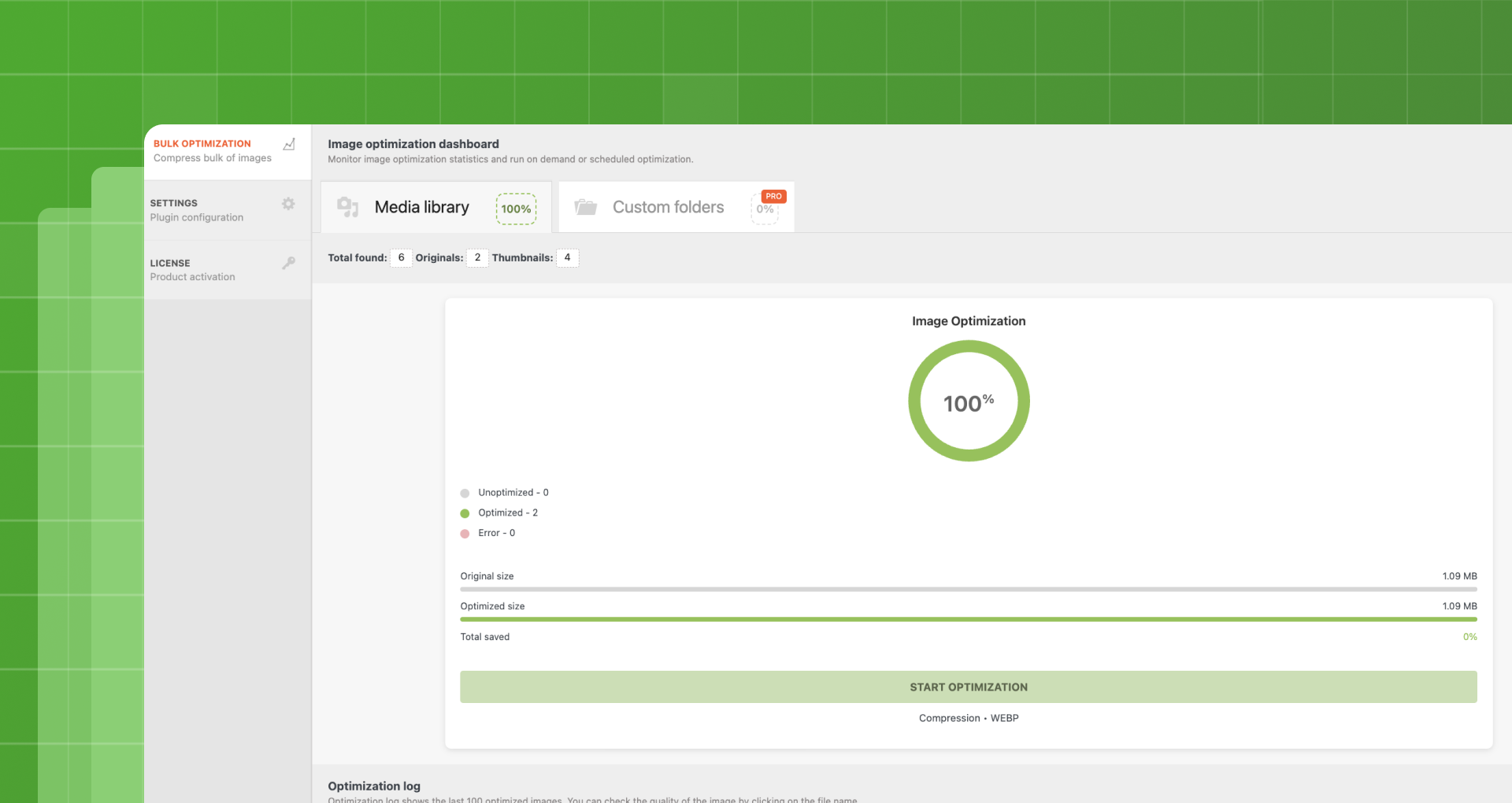The image size is (1512, 803).
Task: Click the green Optimized legend dot
Action: (465, 513)
